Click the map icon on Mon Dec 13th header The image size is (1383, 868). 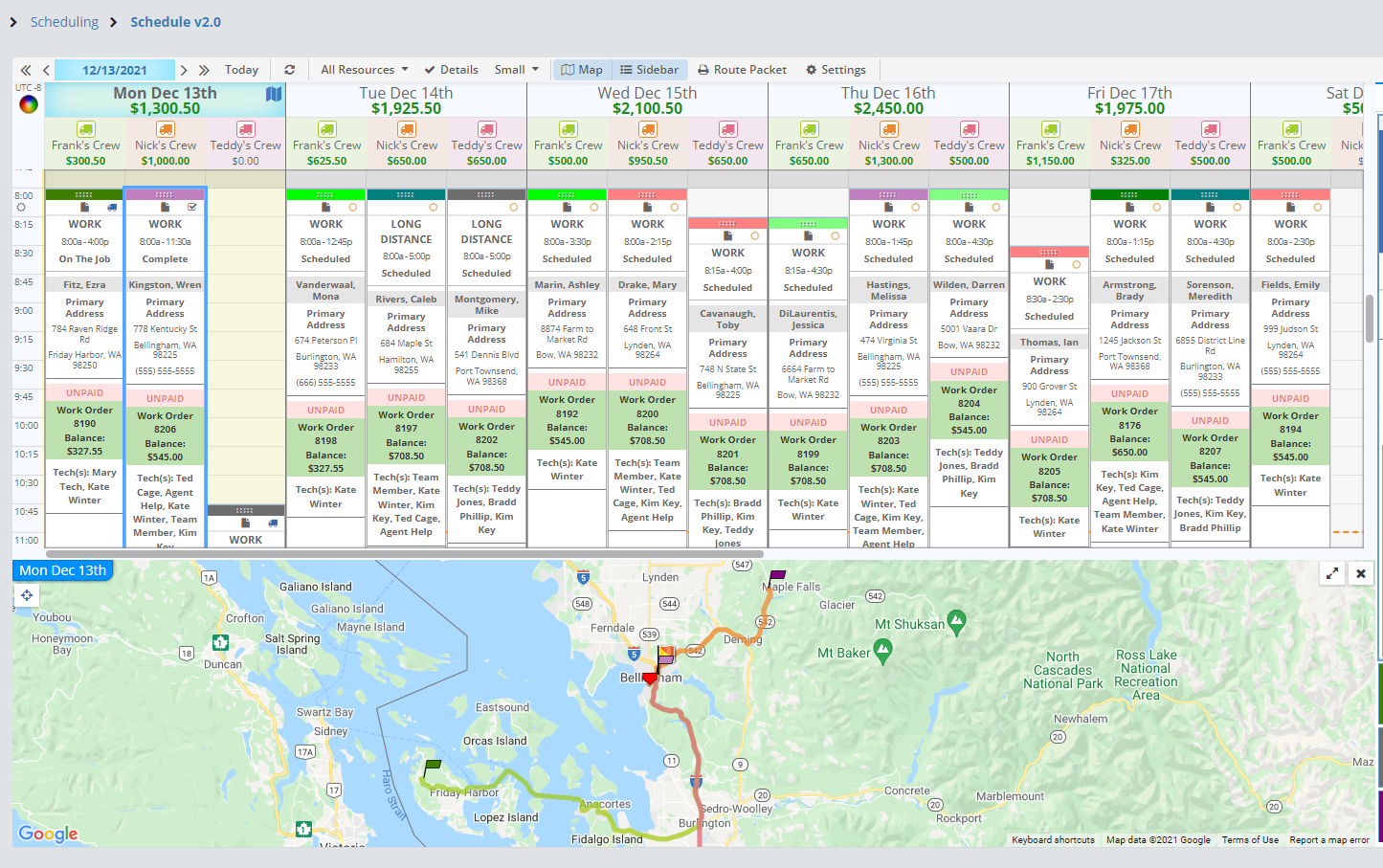click(274, 94)
